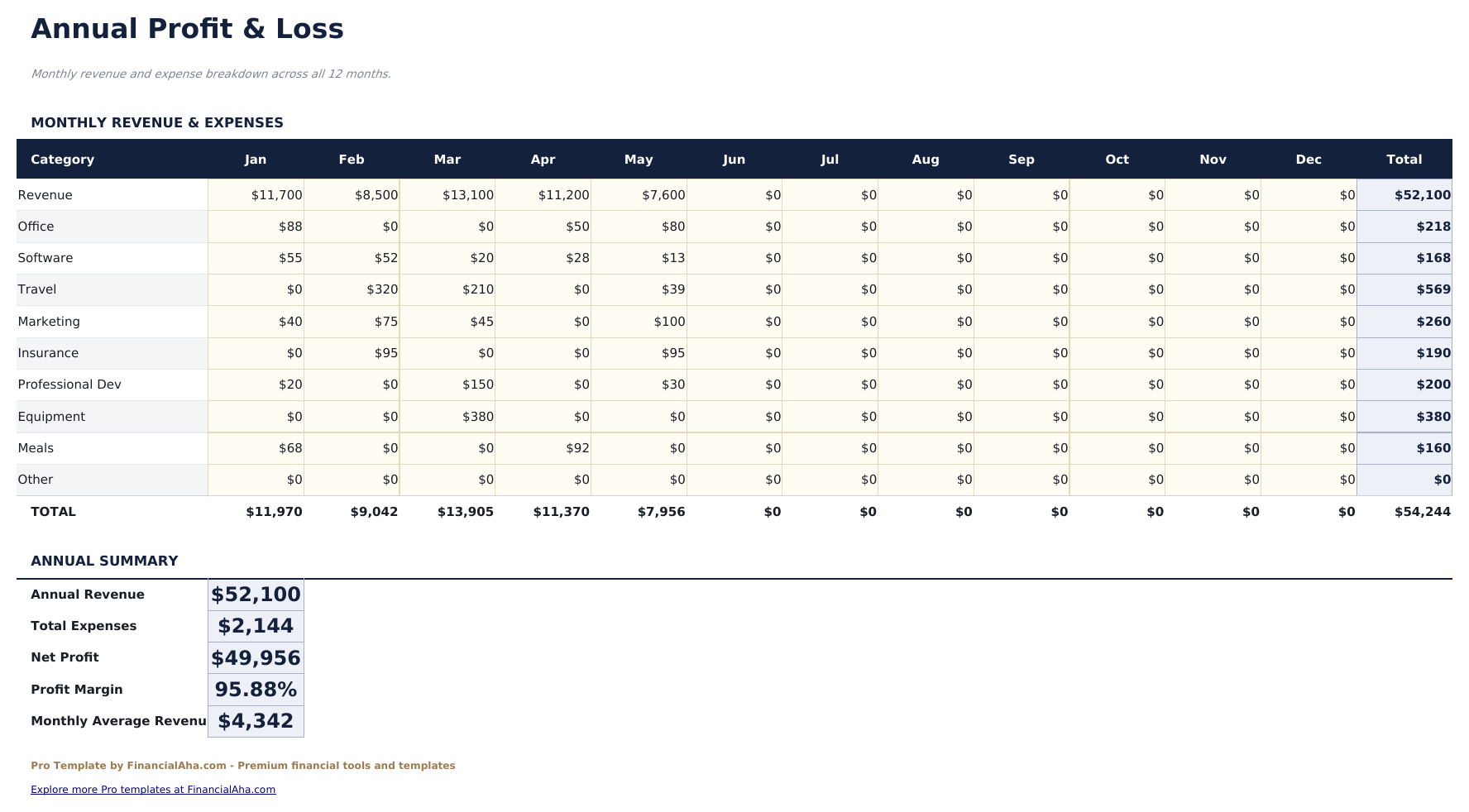Click the Equipment category label
Image resolution: width=1469 pixels, height=812 pixels.
click(x=51, y=416)
